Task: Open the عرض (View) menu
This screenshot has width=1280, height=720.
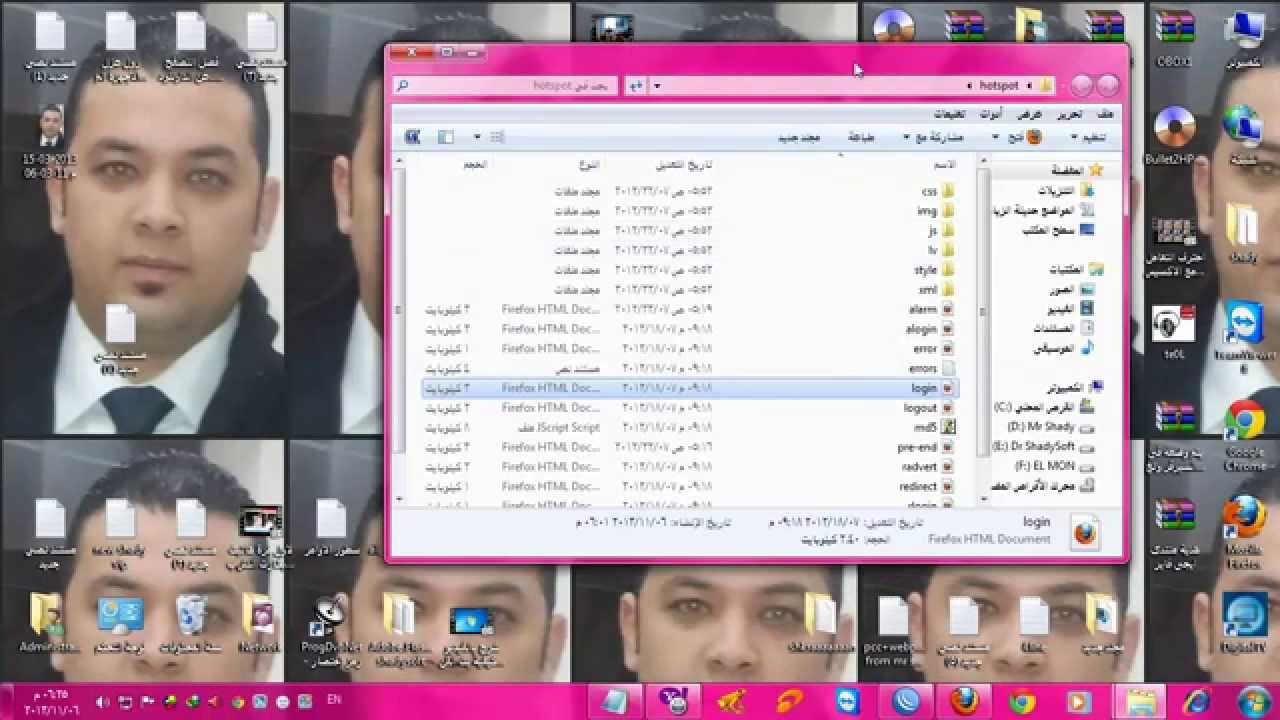Action: [1030, 115]
